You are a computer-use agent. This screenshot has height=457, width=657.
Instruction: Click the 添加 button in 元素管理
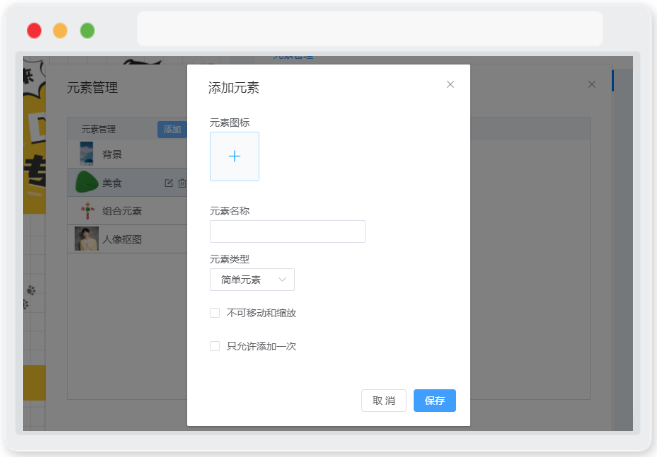point(172,129)
